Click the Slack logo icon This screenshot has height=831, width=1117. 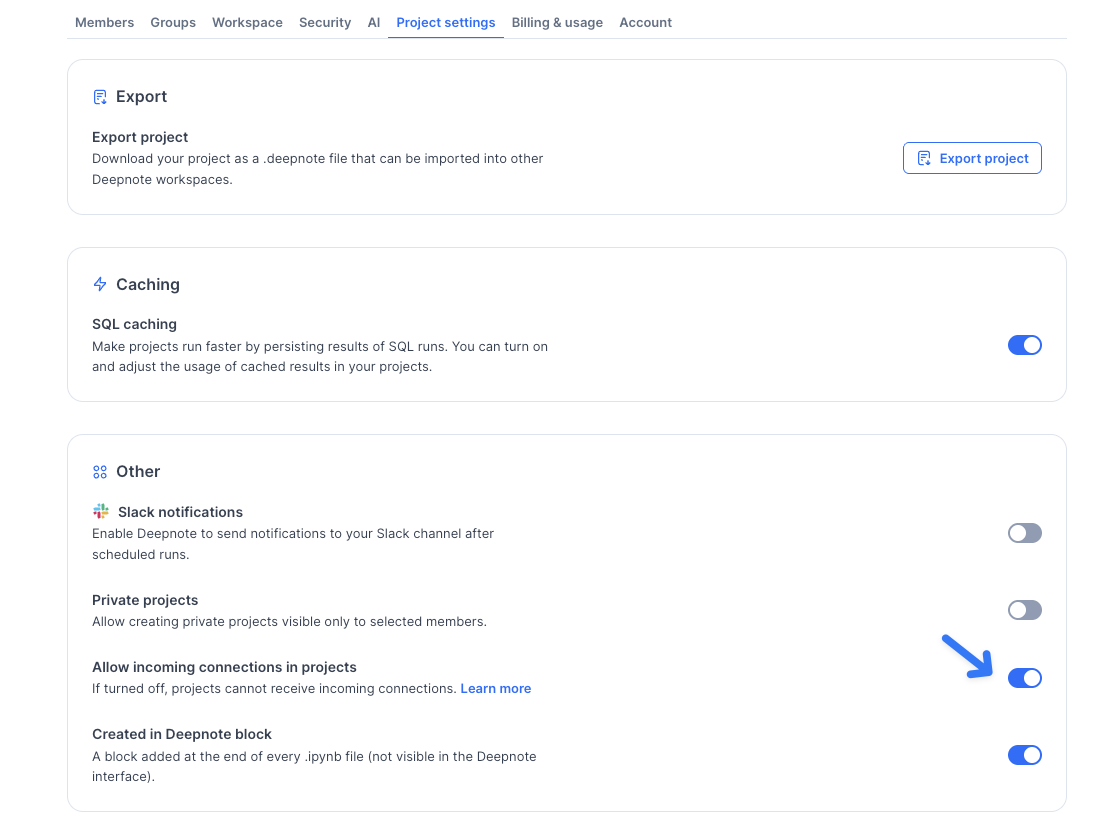pos(101,512)
